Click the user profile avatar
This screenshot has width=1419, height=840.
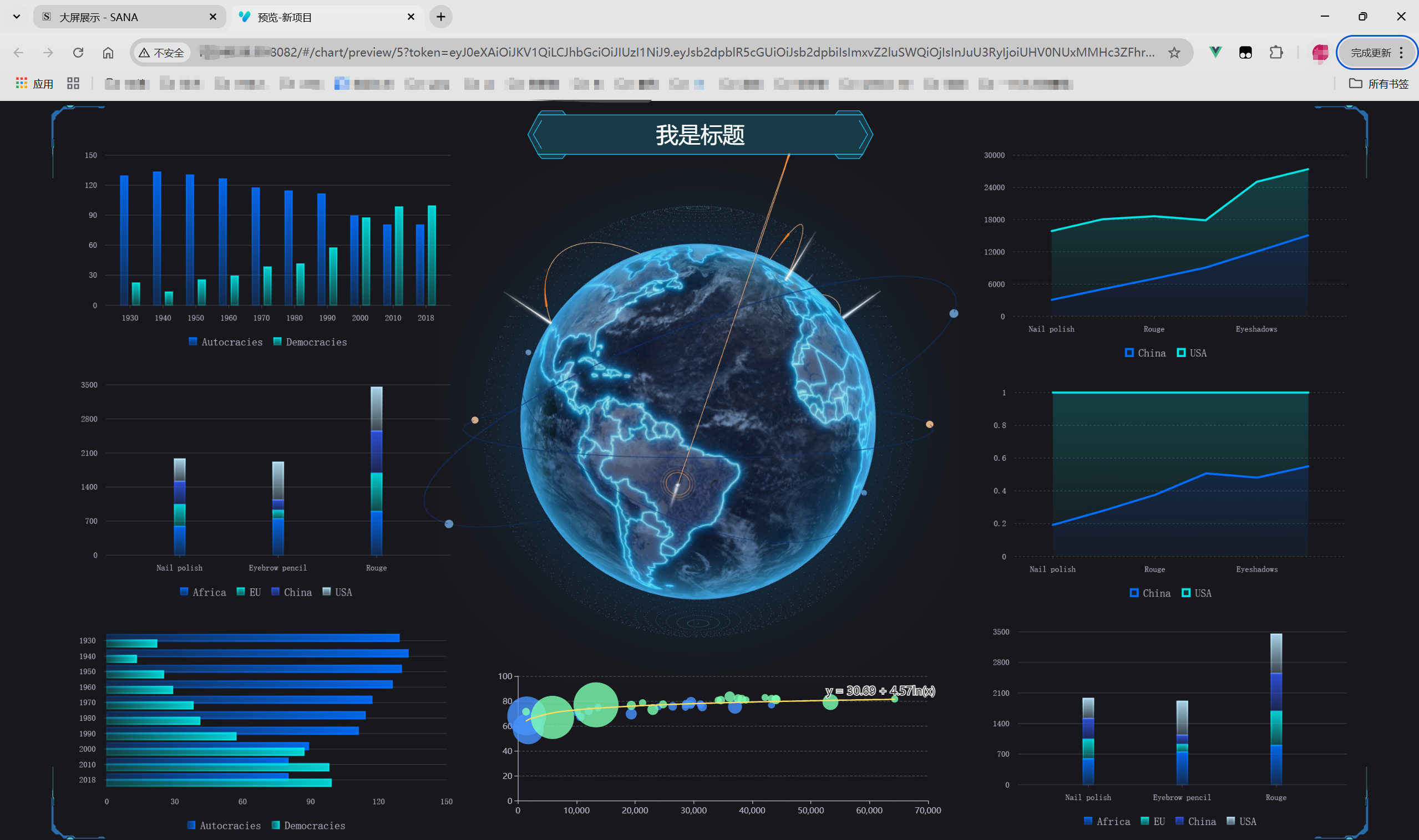(x=1320, y=53)
